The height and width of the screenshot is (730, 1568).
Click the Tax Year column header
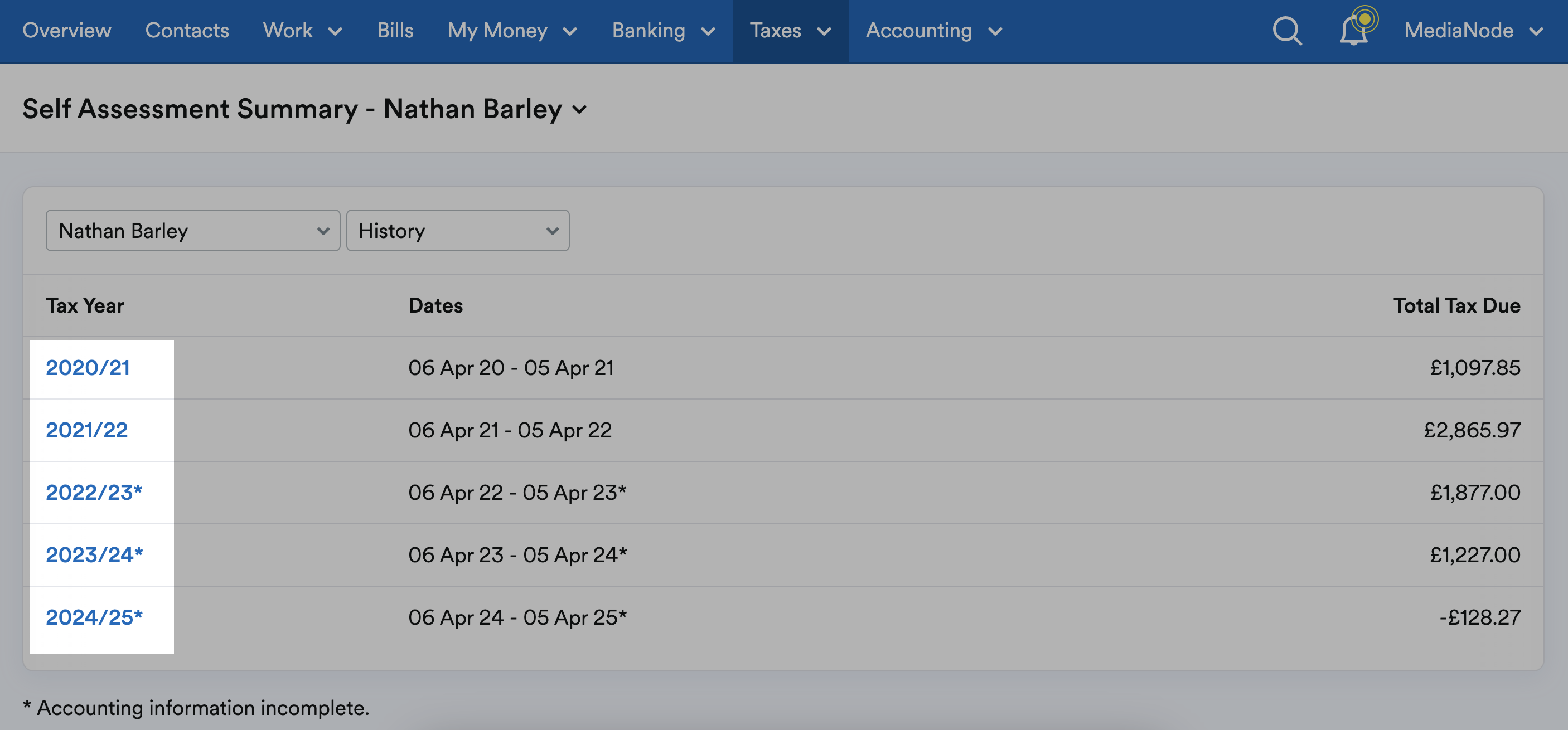(85, 305)
